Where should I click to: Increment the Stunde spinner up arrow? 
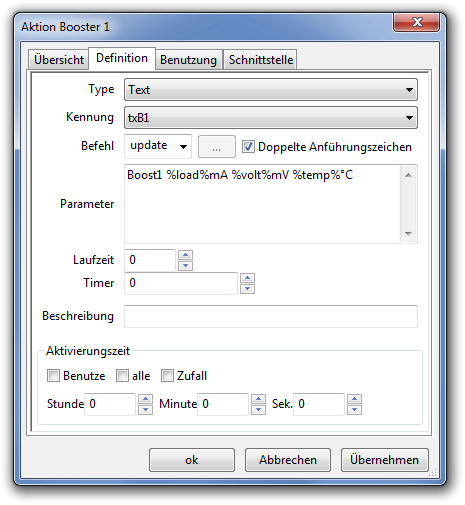coord(145,399)
